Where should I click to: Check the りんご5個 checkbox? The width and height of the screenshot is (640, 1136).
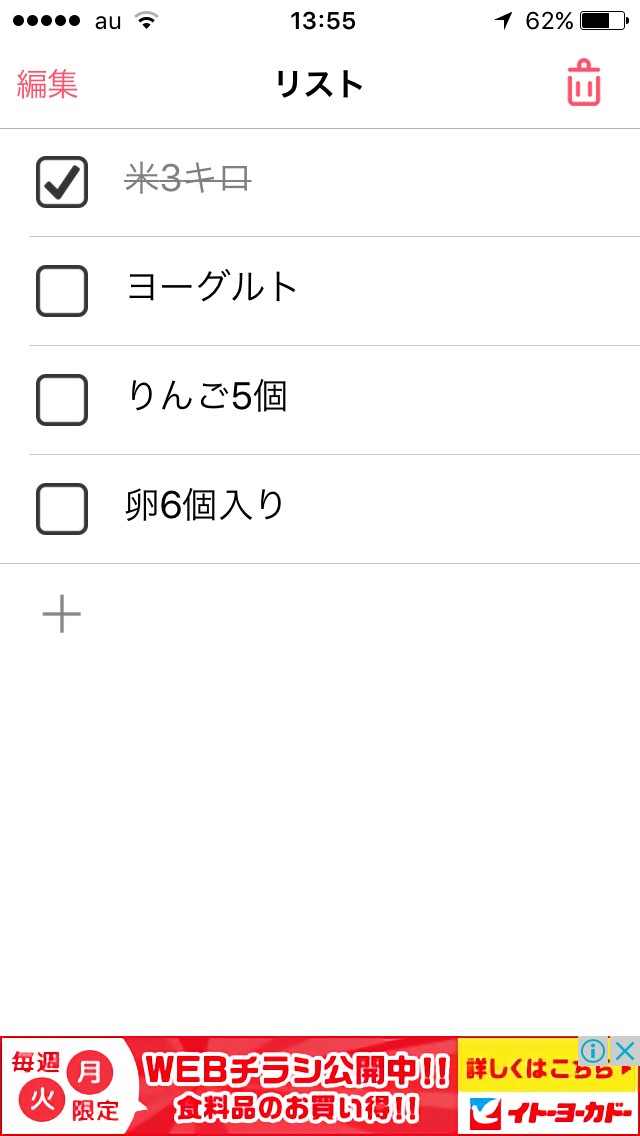coord(62,400)
